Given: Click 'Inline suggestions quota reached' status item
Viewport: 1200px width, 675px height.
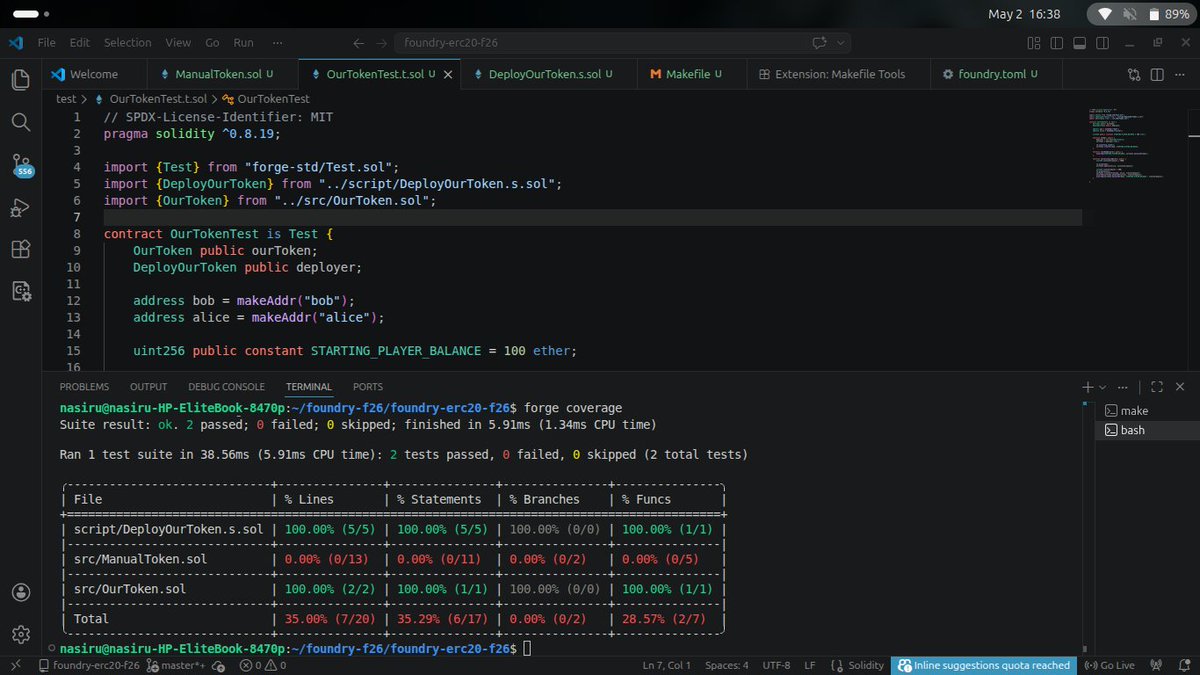Looking at the screenshot, I should [984, 665].
